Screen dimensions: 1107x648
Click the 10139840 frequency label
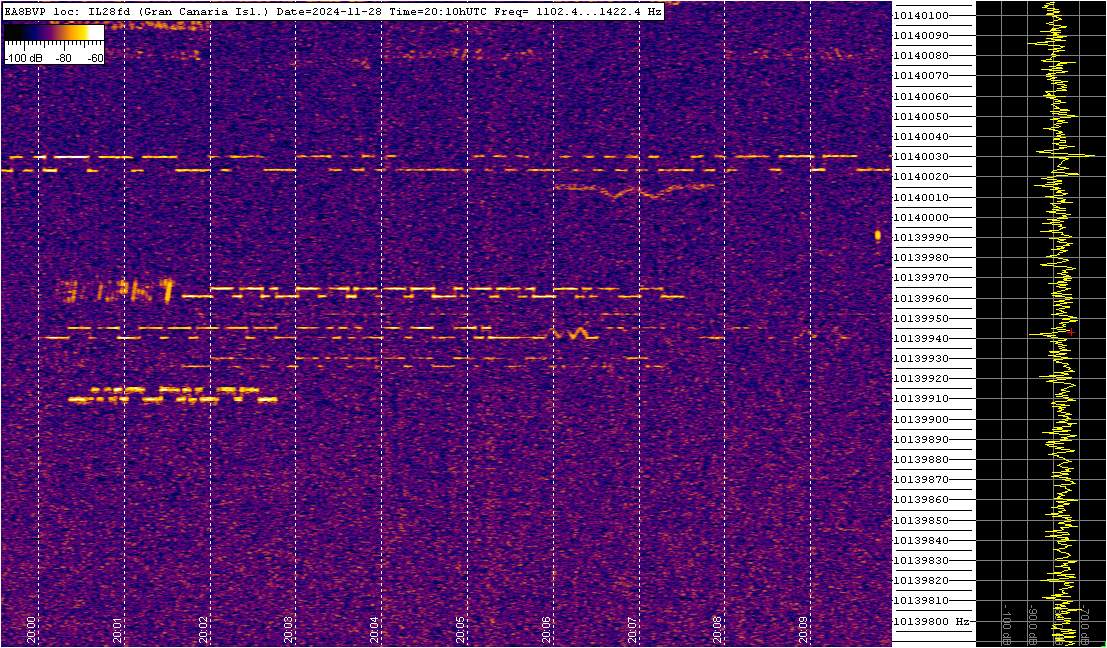(921, 541)
